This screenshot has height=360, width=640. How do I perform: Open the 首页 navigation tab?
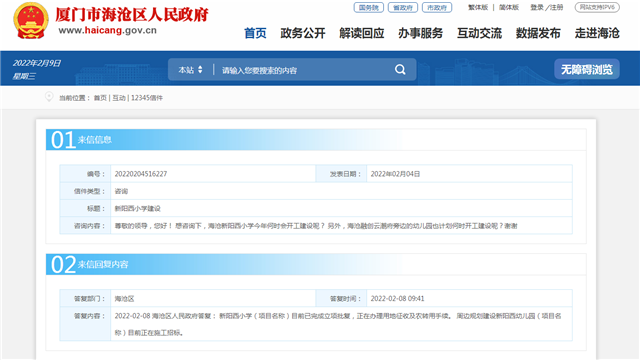point(255,33)
